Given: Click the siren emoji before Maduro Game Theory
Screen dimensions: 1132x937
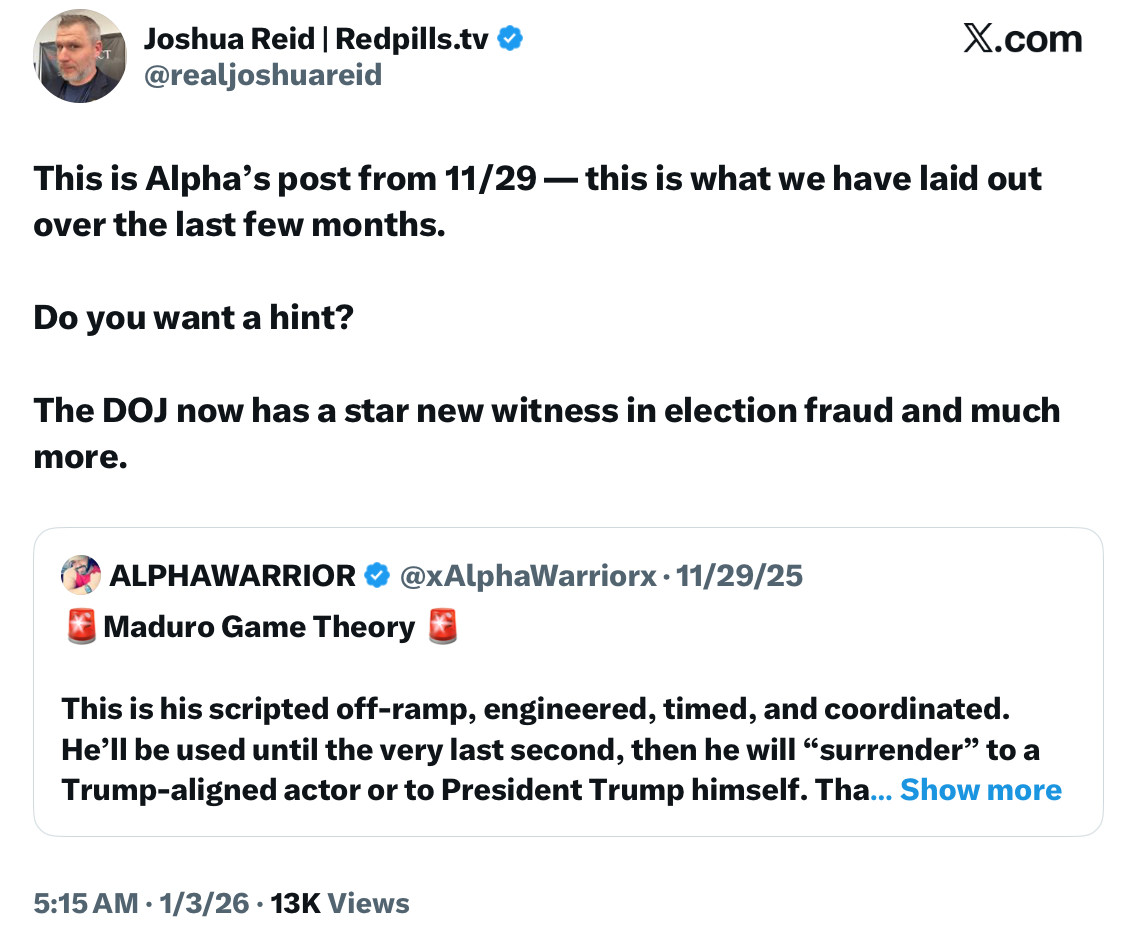Looking at the screenshot, I should coord(81,627).
